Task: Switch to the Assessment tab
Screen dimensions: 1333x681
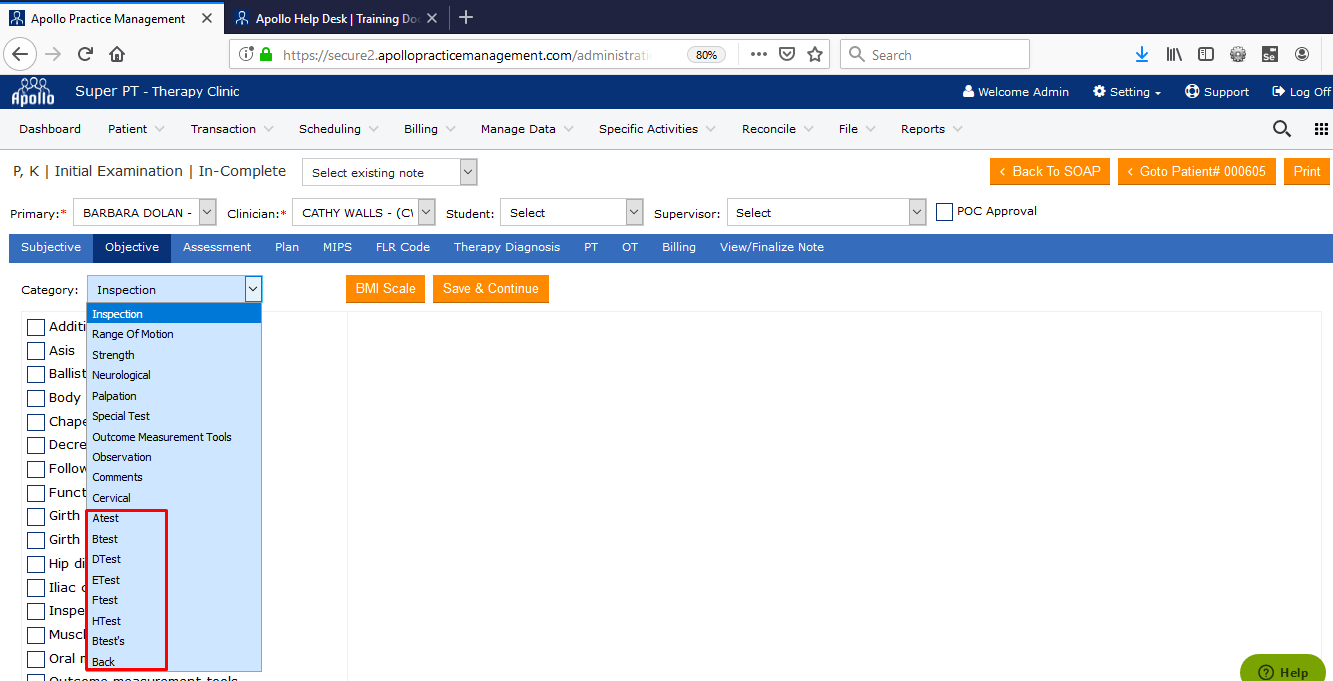Action: [x=217, y=247]
